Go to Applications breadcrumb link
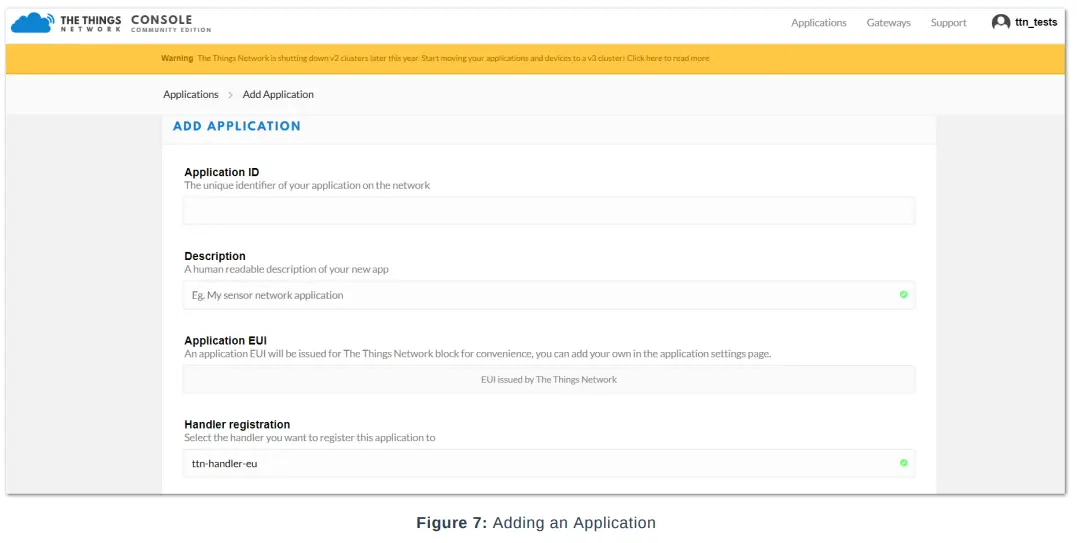 [190, 94]
